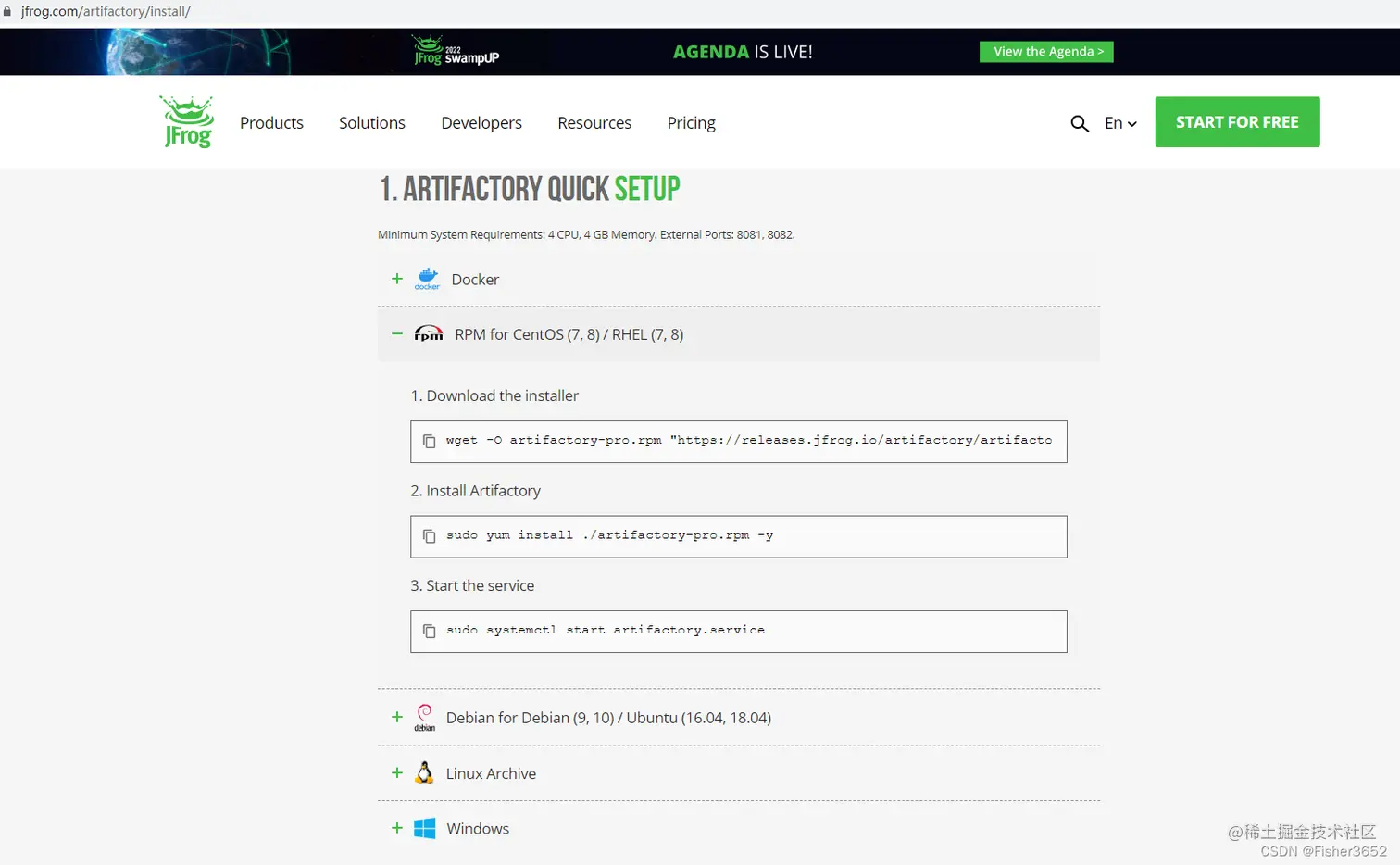The height and width of the screenshot is (865, 1400).
Task: Open the Products menu
Action: (271, 123)
